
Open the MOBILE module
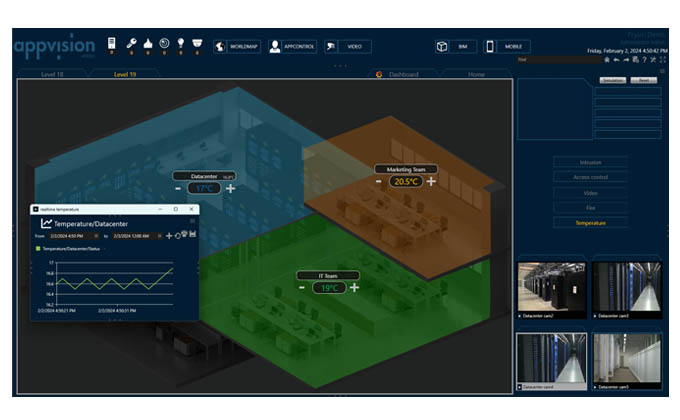507,47
